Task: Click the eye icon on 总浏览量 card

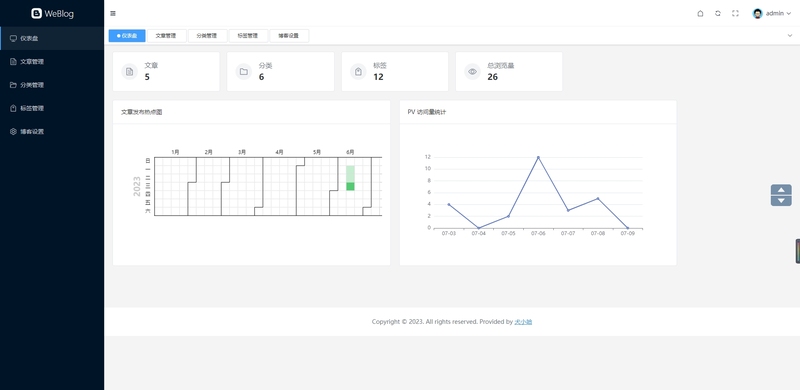Action: 472,71
